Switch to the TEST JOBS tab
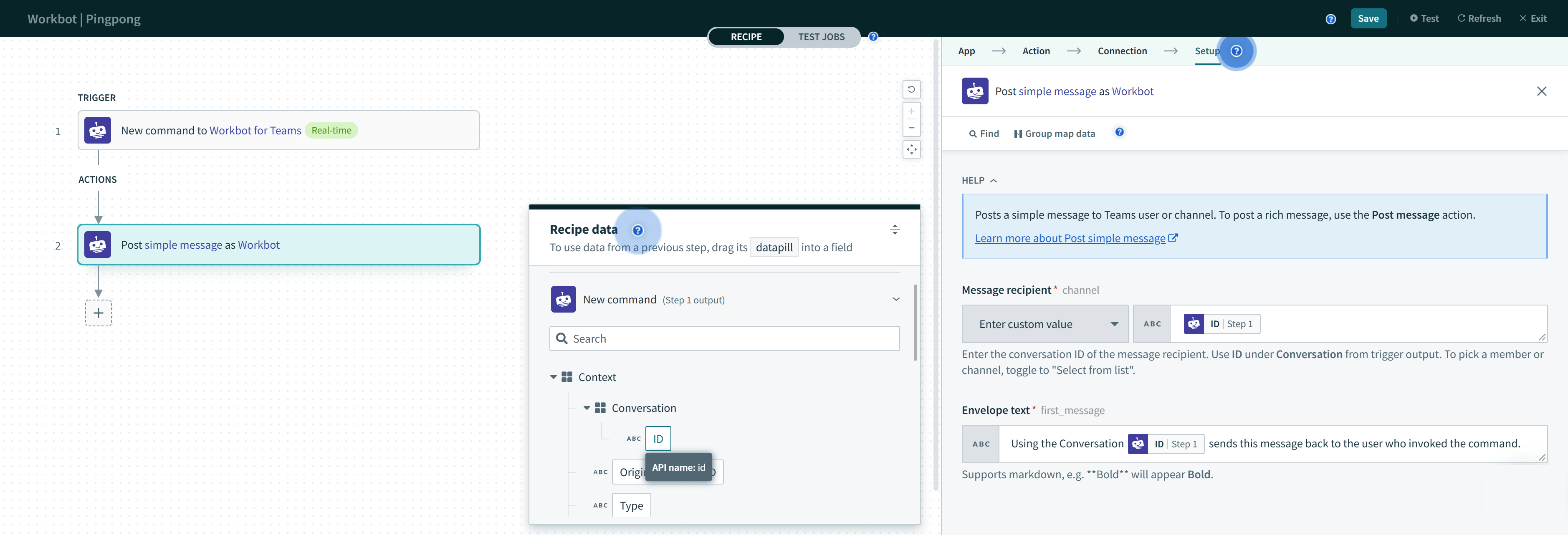 point(821,37)
